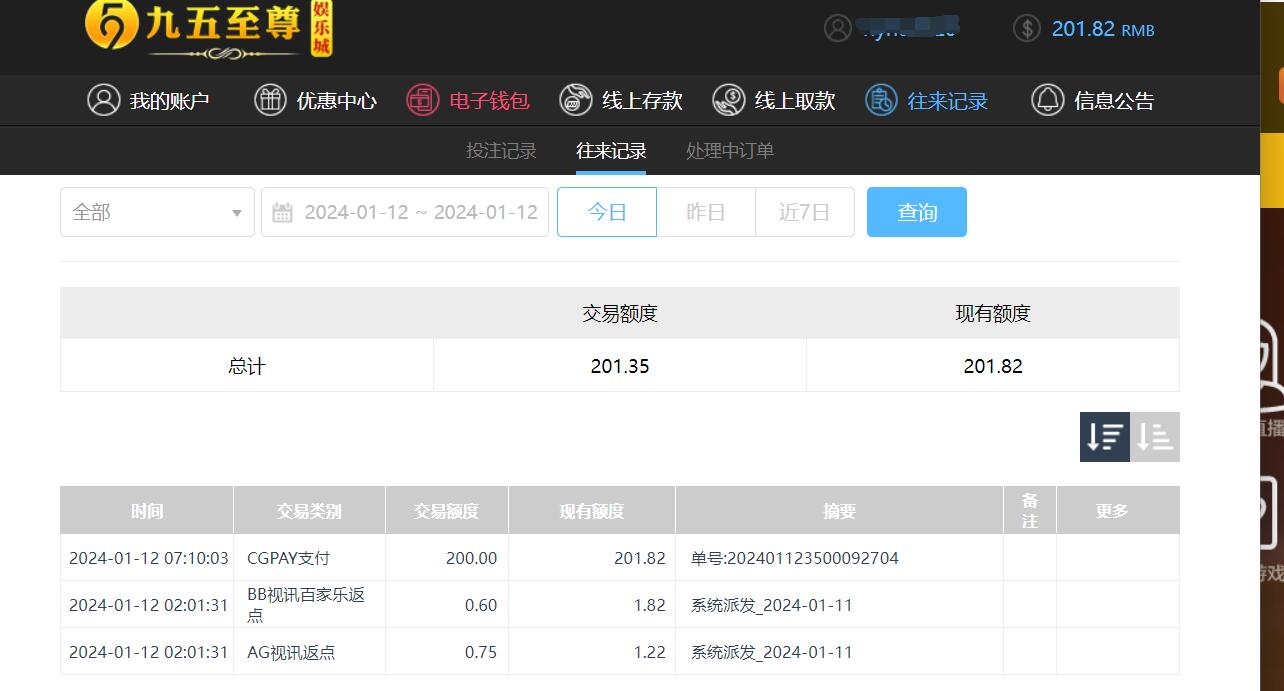This screenshot has height=691, width=1284.
Task: Click the 信息公告 bell icon
Action: 1047,100
